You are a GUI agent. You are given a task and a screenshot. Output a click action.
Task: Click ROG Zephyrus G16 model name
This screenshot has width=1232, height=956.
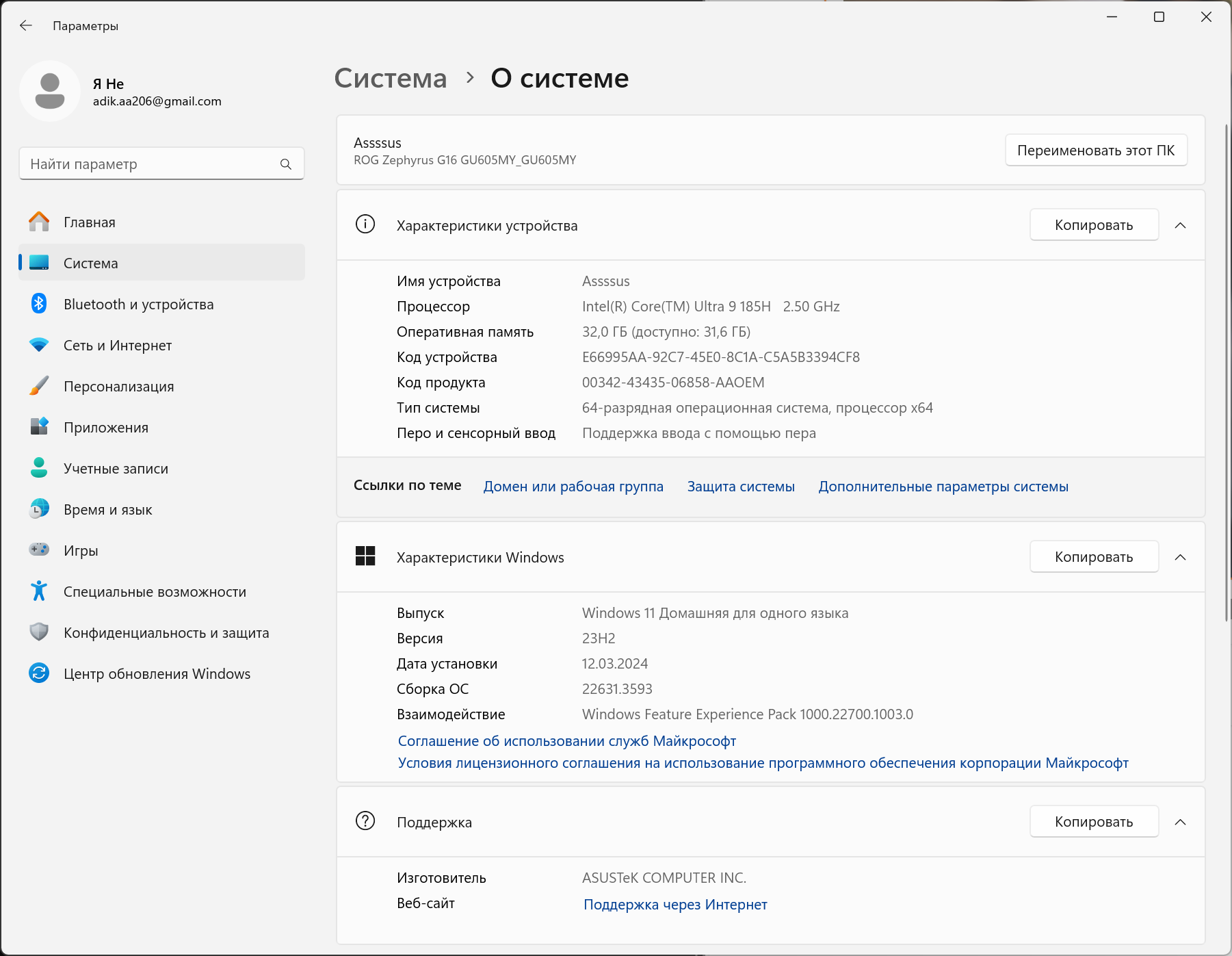click(x=465, y=160)
